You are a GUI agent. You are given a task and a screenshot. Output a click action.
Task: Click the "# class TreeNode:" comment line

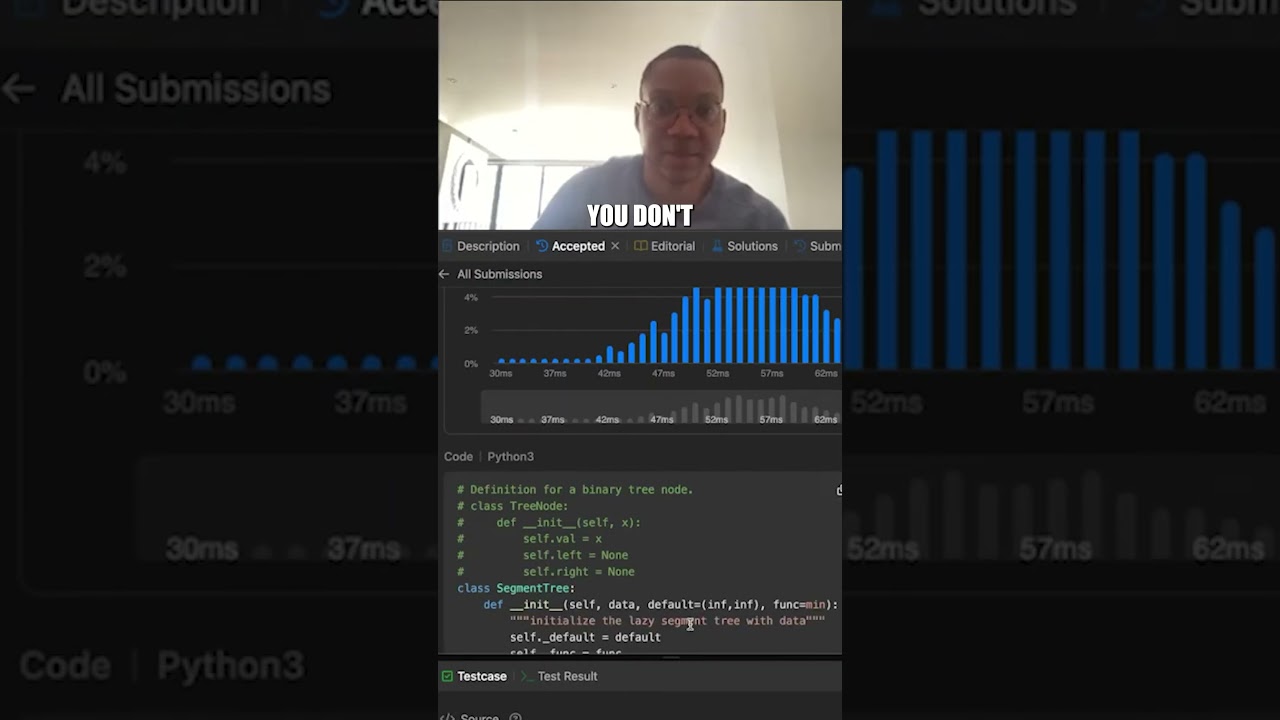(x=513, y=506)
